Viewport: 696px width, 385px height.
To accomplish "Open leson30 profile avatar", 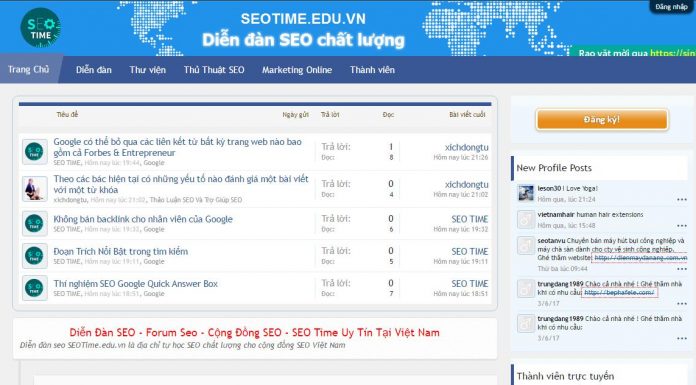I will coord(526,193).
